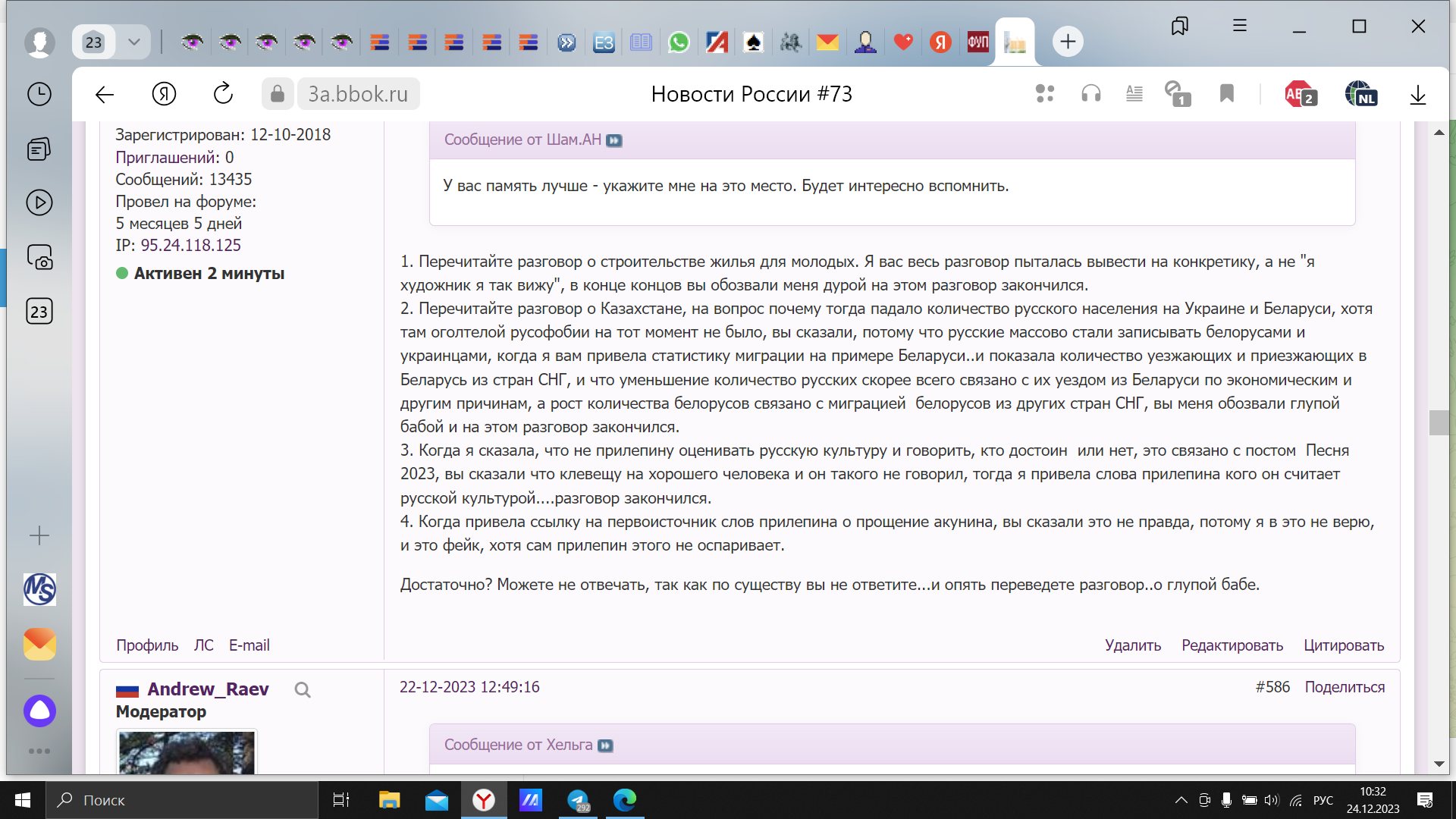Delete the post with Удалить
Viewport: 1456px width, 819px height.
(1133, 645)
